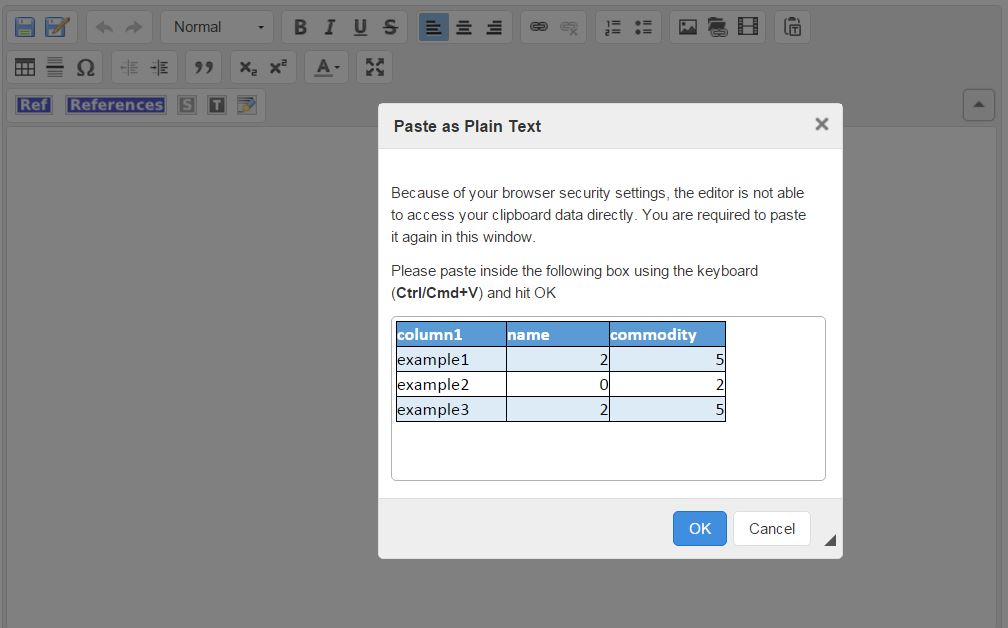Image resolution: width=1008 pixels, height=628 pixels.
Task: Insert a table using the table icon
Action: [25, 67]
